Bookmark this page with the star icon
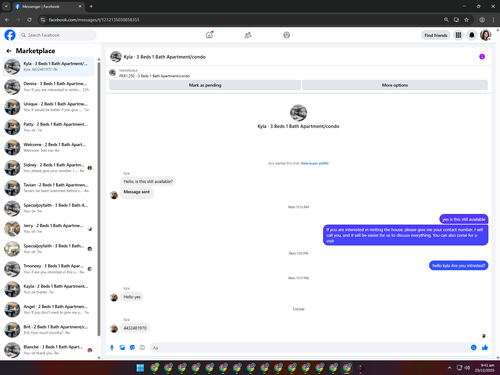Viewport: 500px width, 375px height. pos(467,20)
